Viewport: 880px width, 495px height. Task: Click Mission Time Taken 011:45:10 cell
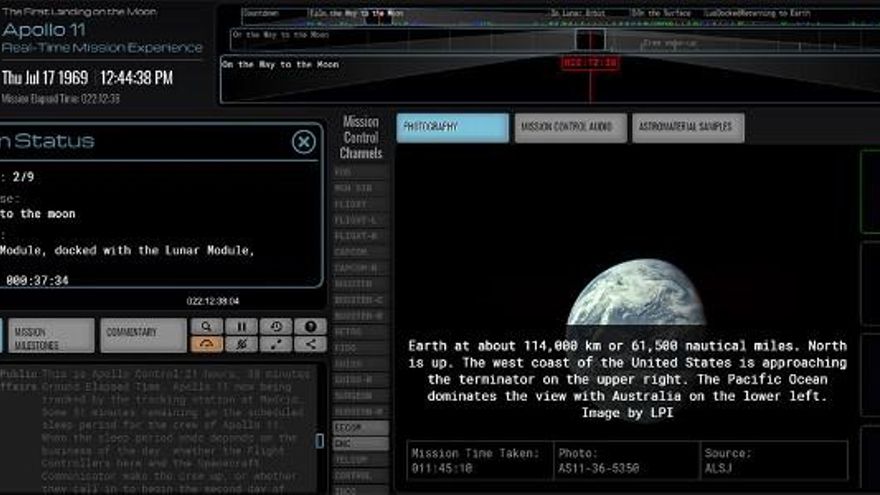coord(480,461)
